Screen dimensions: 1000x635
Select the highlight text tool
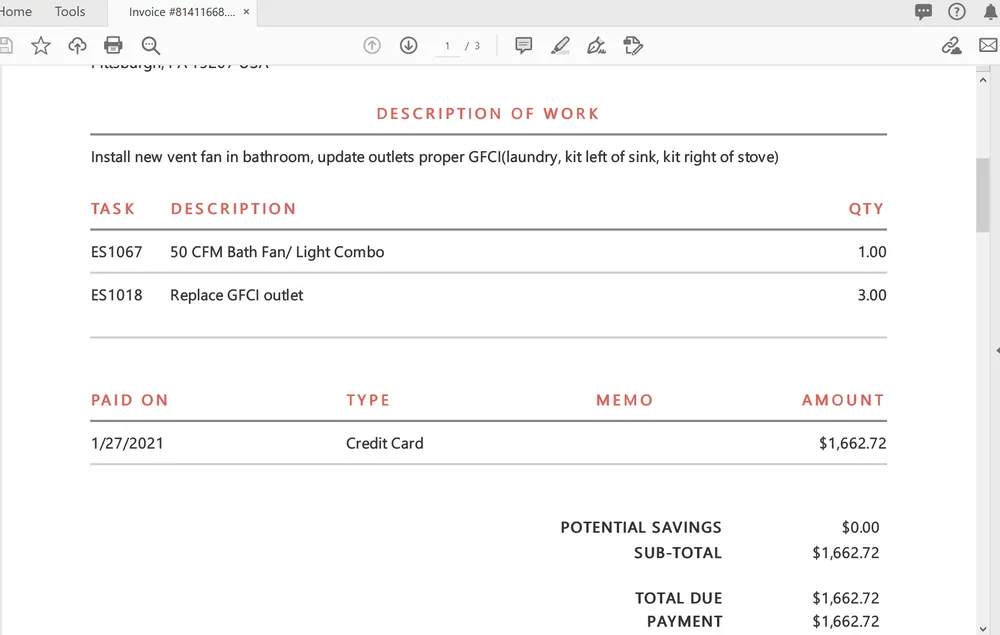(x=560, y=45)
